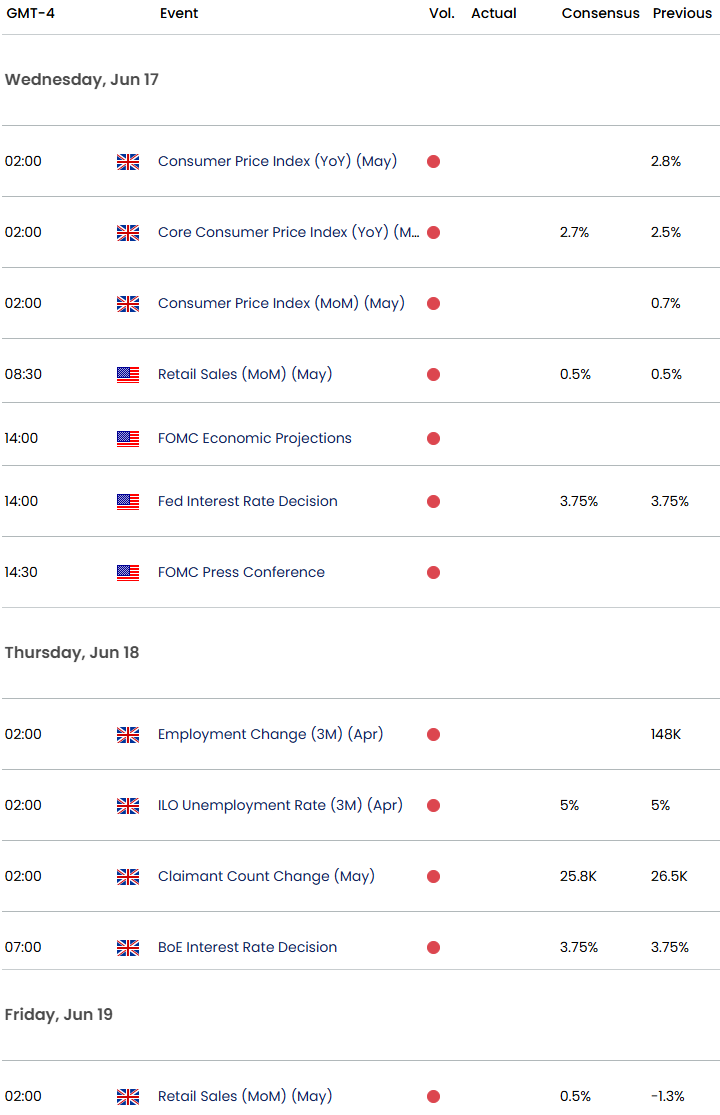Viewport: 720px width, 1115px height.
Task: Click the Vol. column header
Action: (441, 13)
